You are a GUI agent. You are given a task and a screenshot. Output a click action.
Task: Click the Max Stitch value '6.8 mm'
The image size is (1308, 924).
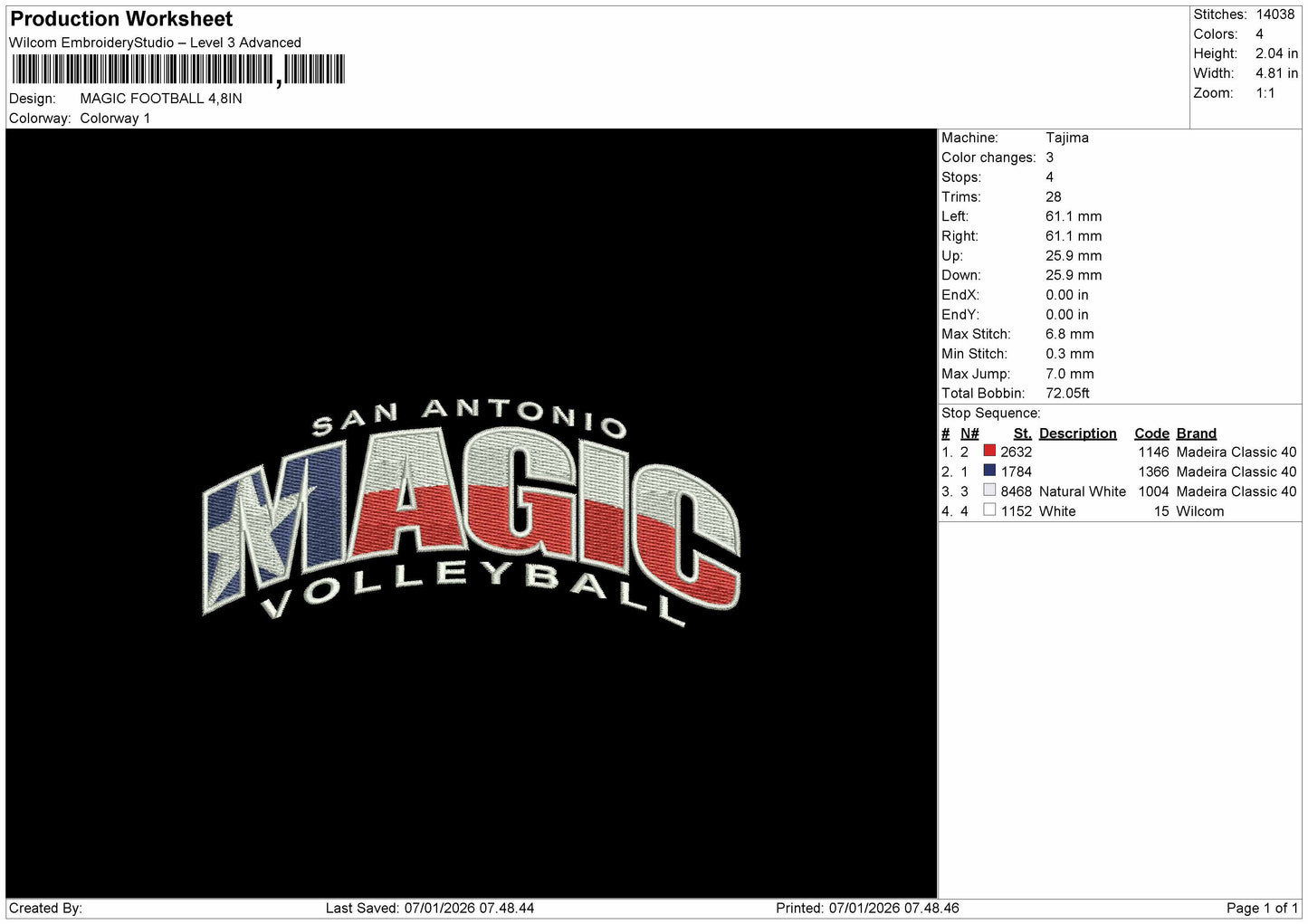(x=1070, y=334)
